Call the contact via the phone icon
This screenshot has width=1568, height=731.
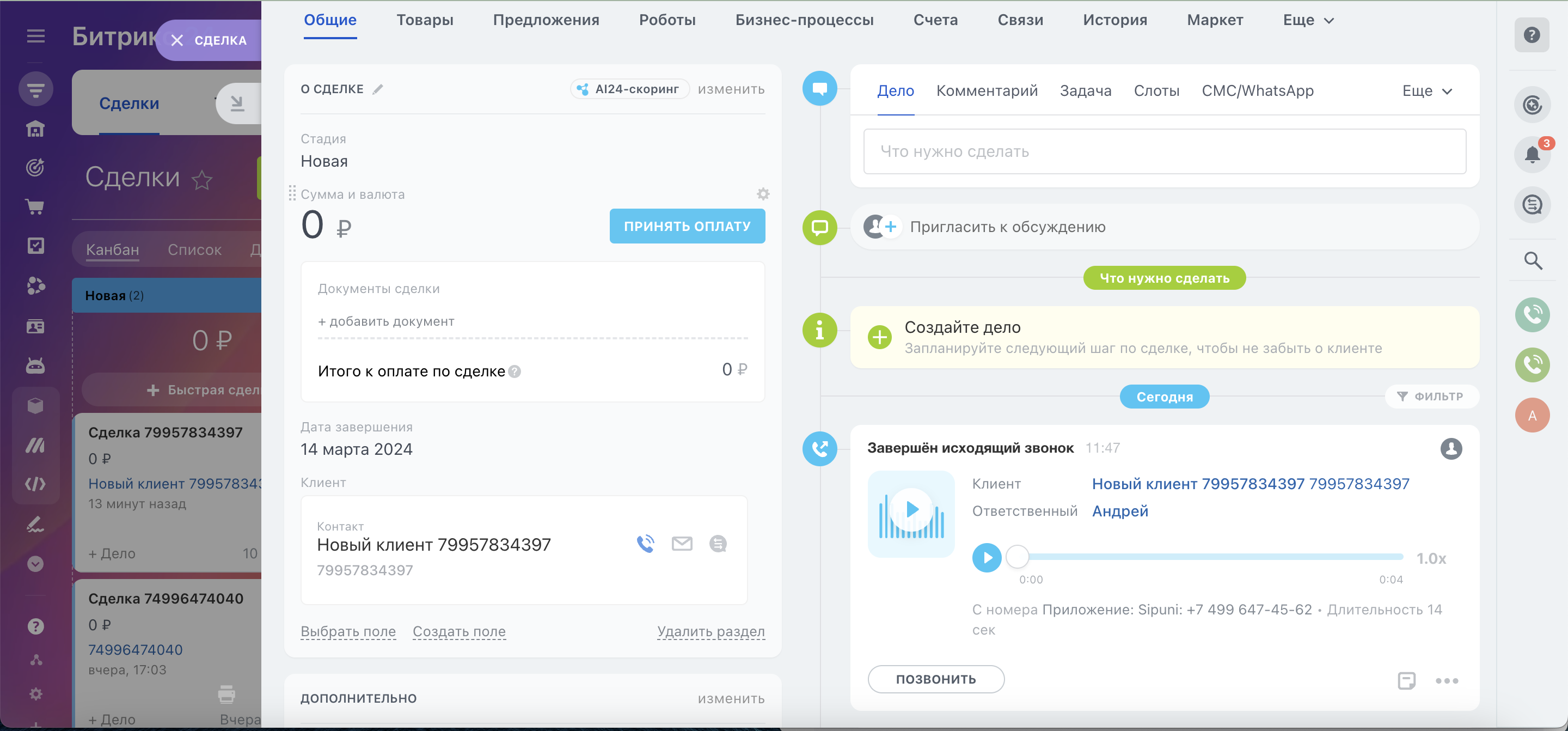[646, 544]
